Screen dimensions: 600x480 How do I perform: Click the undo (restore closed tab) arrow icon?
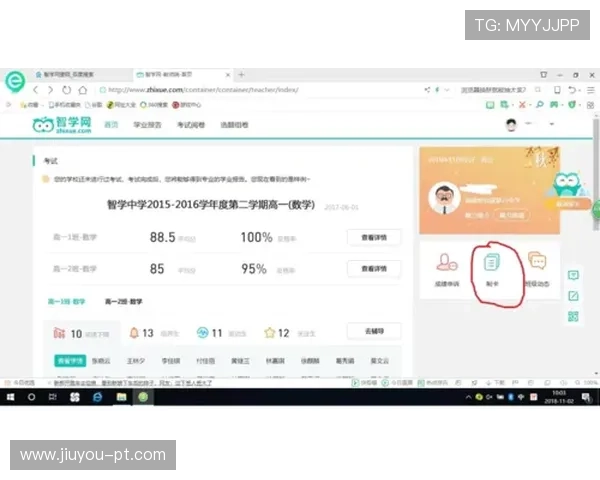click(x=572, y=90)
